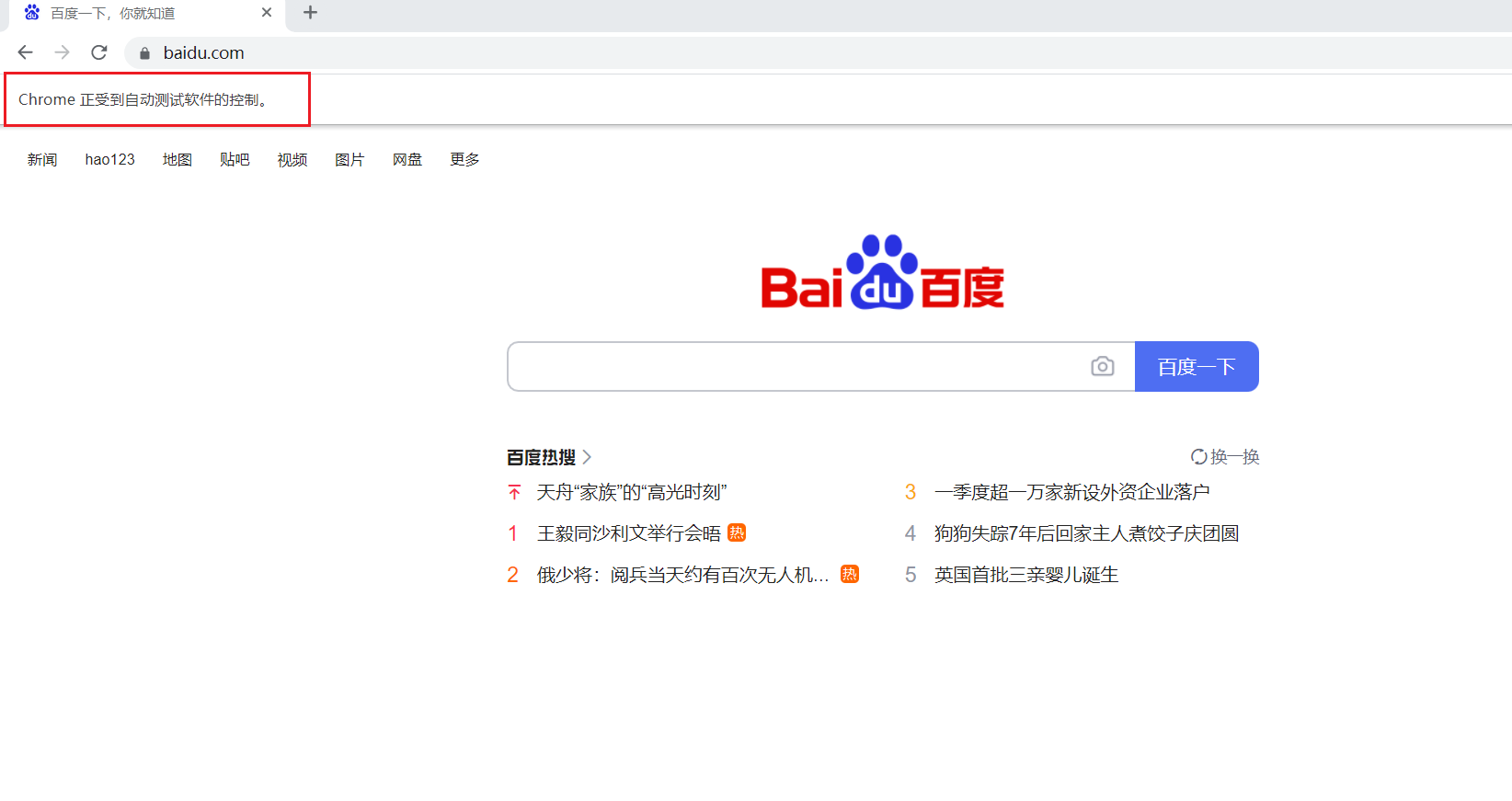Open the 图片 navigation link
Viewport: 1512px width, 801px height.
[x=349, y=160]
